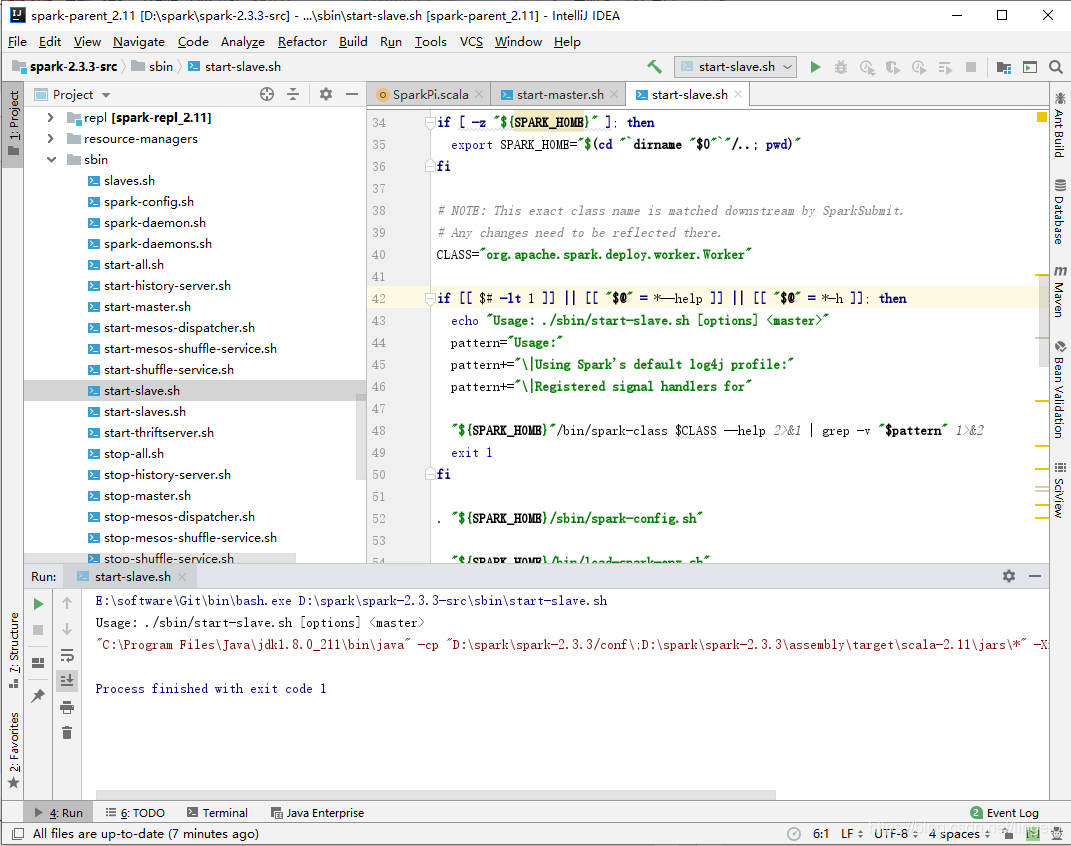Open run configuration dropdown start-slave.sh
This screenshot has height=846, width=1071.
[x=736, y=66]
